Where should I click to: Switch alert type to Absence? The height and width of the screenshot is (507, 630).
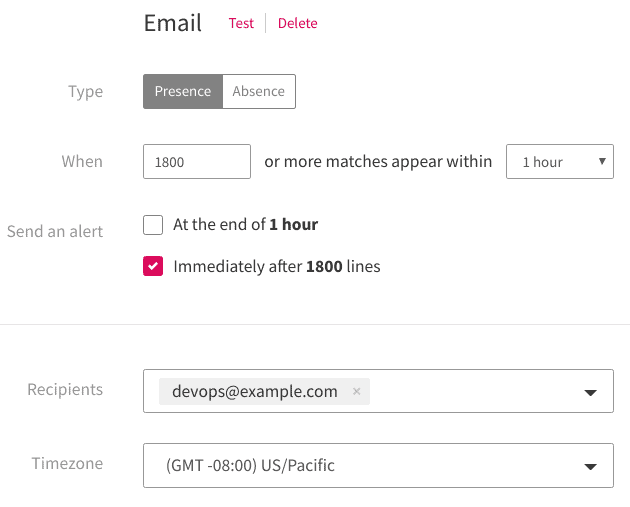tap(258, 91)
